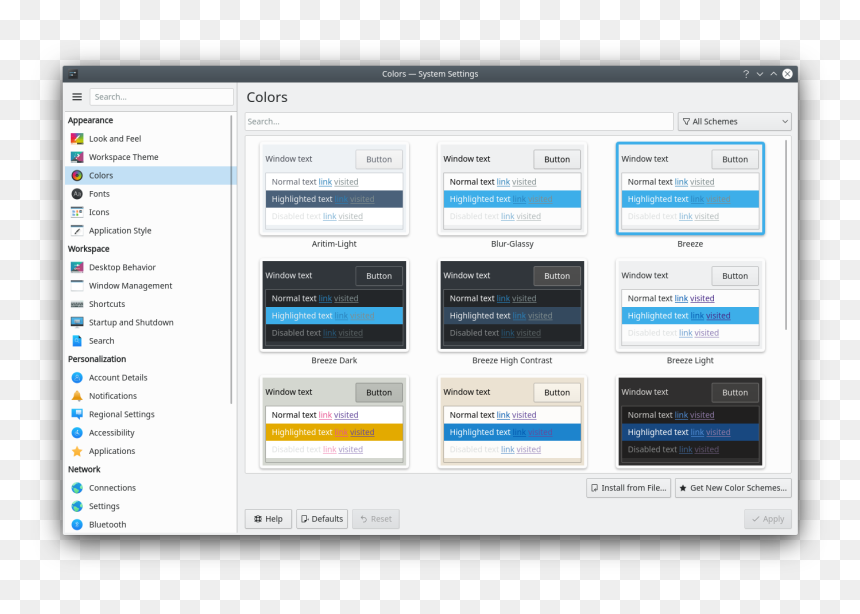Click the Reset button
Screen dimensions: 860x614
pos(376,519)
